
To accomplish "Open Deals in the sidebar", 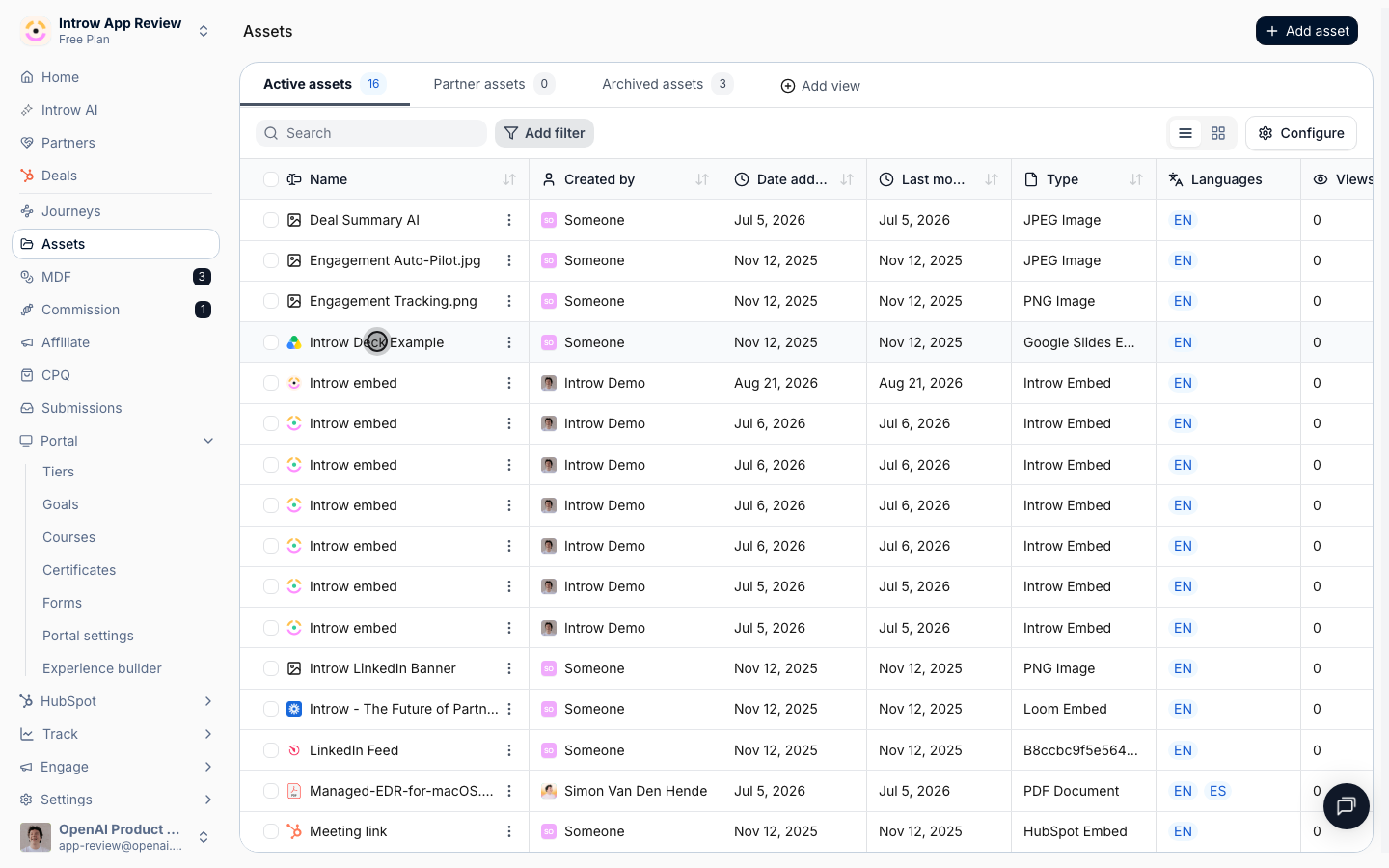I will coord(116,176).
